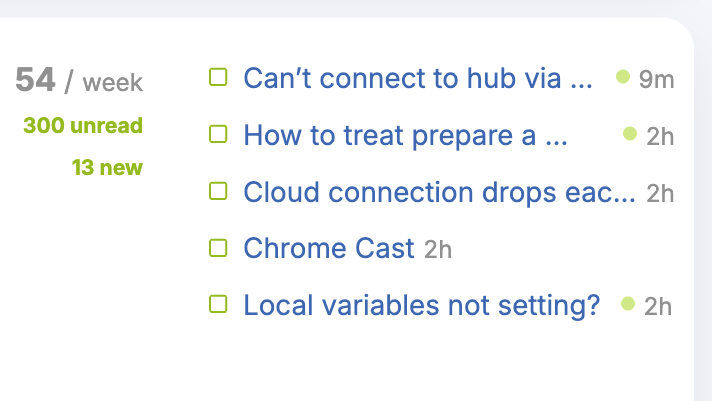Click the square icon beside Chrome Cast

tap(218, 248)
